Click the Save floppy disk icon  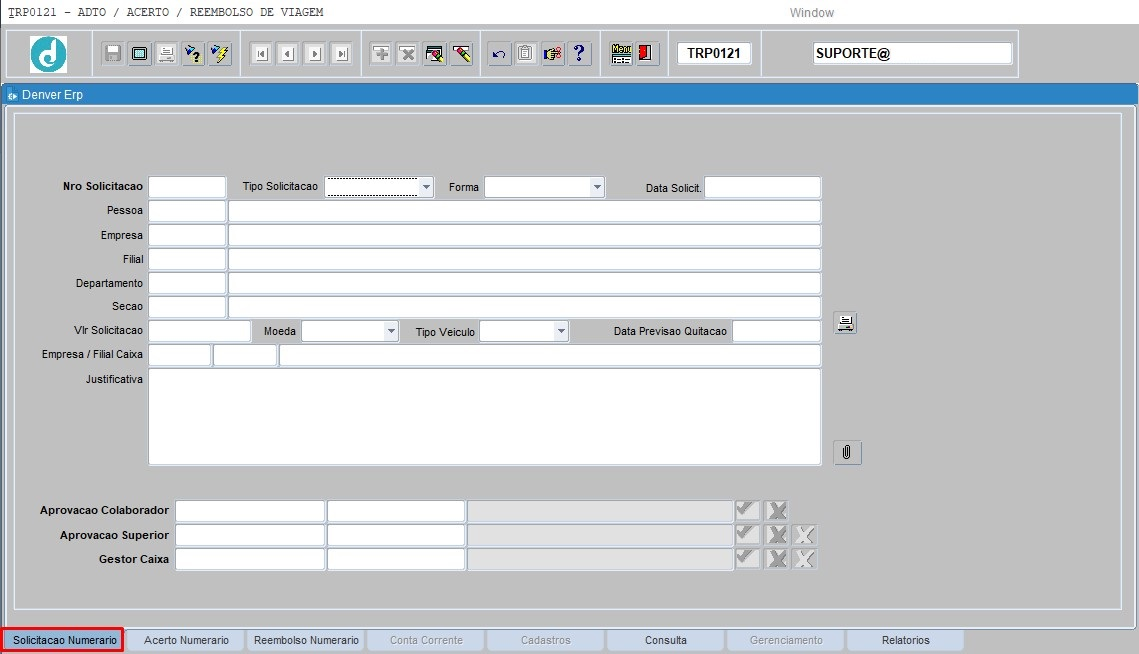click(x=113, y=54)
